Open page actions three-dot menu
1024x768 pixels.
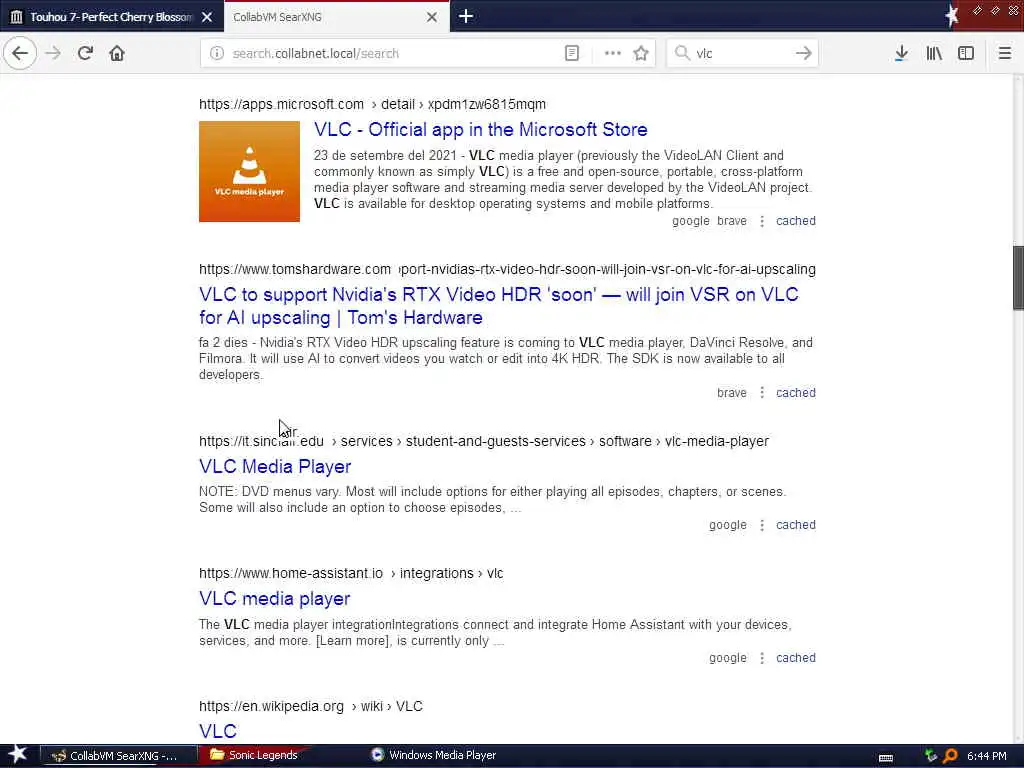613,53
